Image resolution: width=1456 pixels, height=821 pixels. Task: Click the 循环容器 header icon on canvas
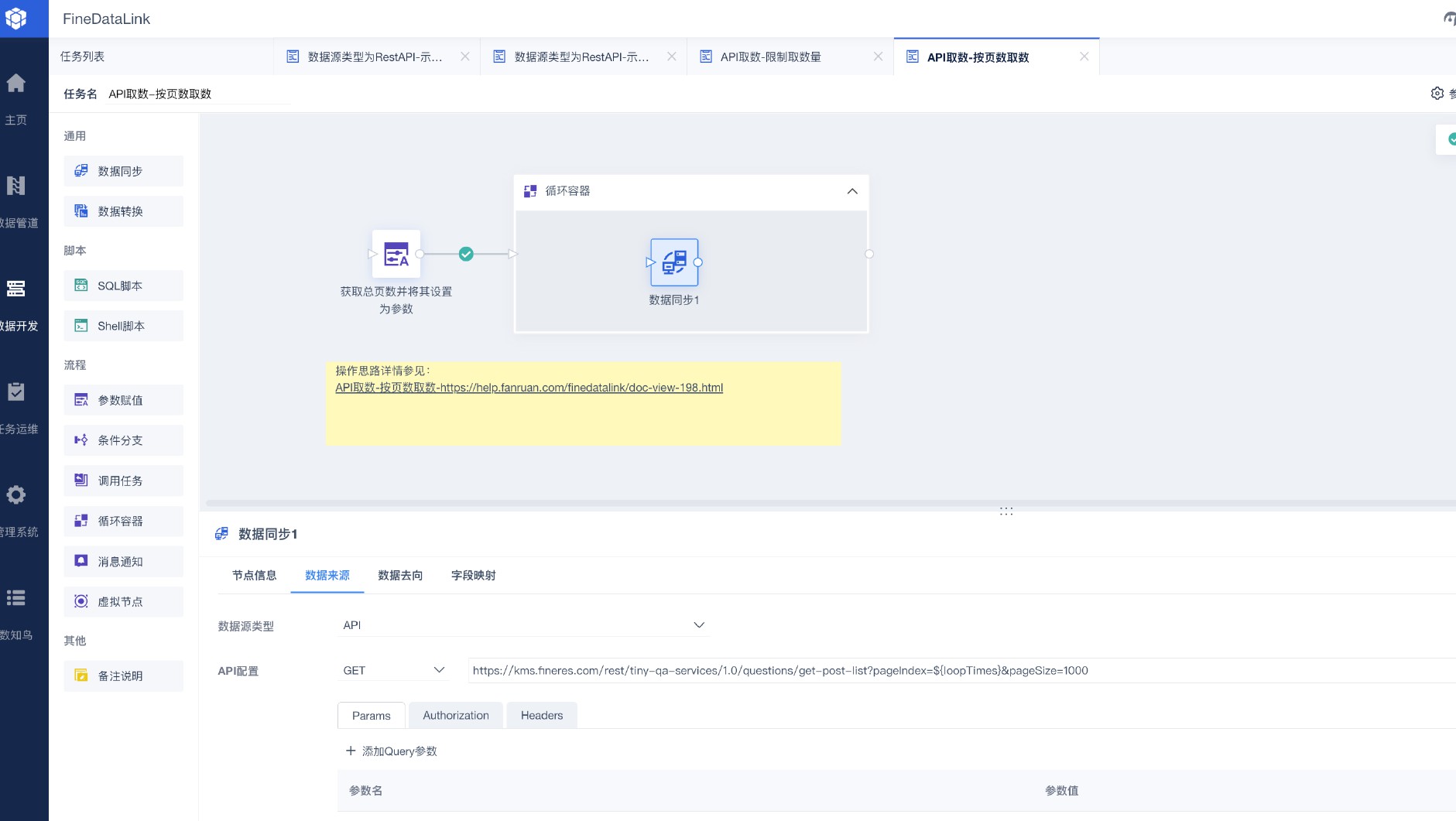530,191
